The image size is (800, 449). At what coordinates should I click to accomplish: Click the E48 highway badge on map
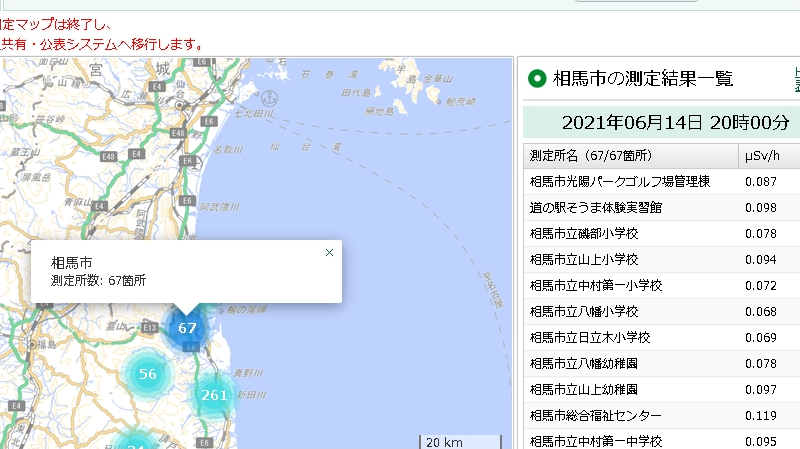(x=178, y=132)
